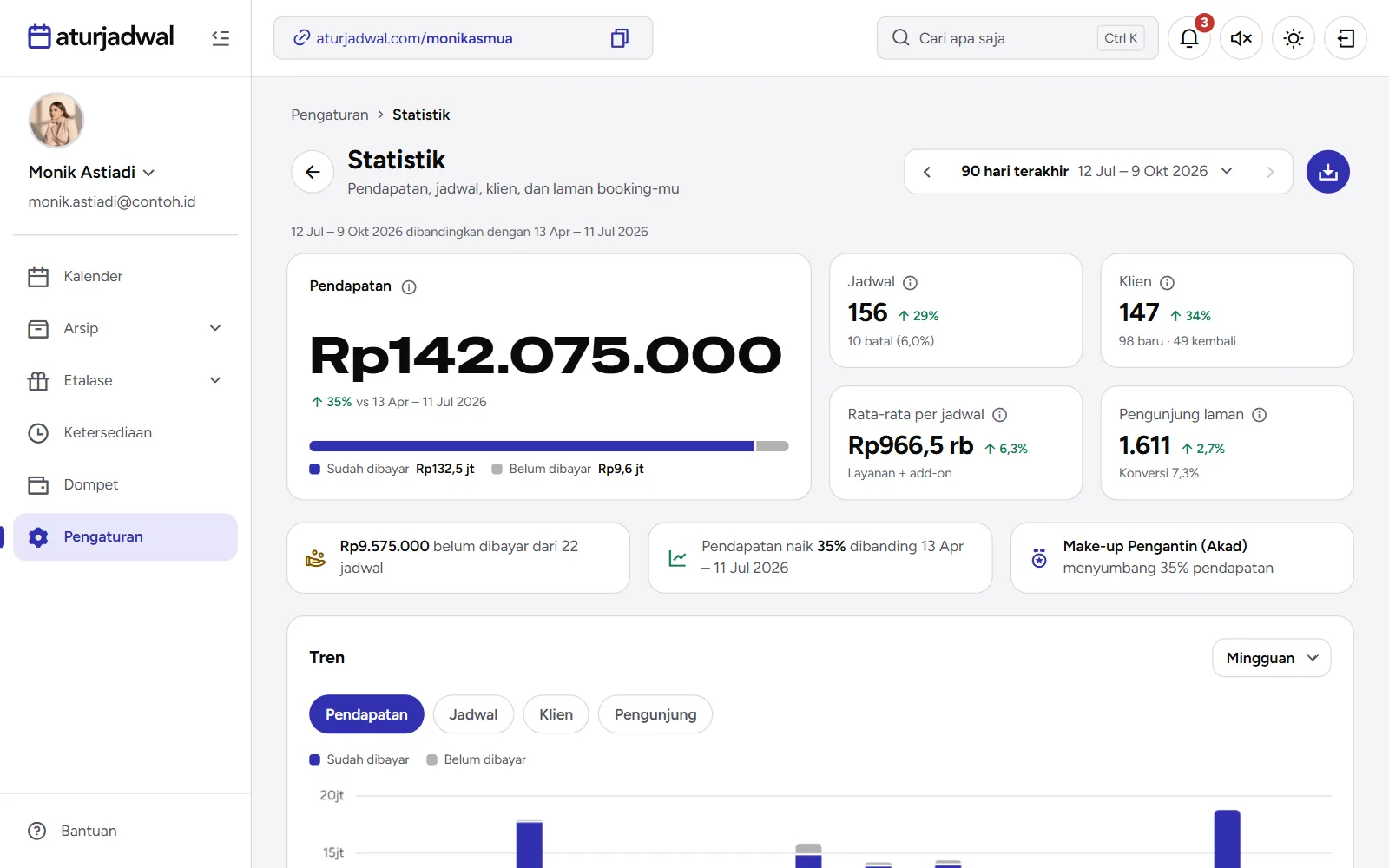Go back with the arrow button
1389x868 pixels.
click(313, 172)
